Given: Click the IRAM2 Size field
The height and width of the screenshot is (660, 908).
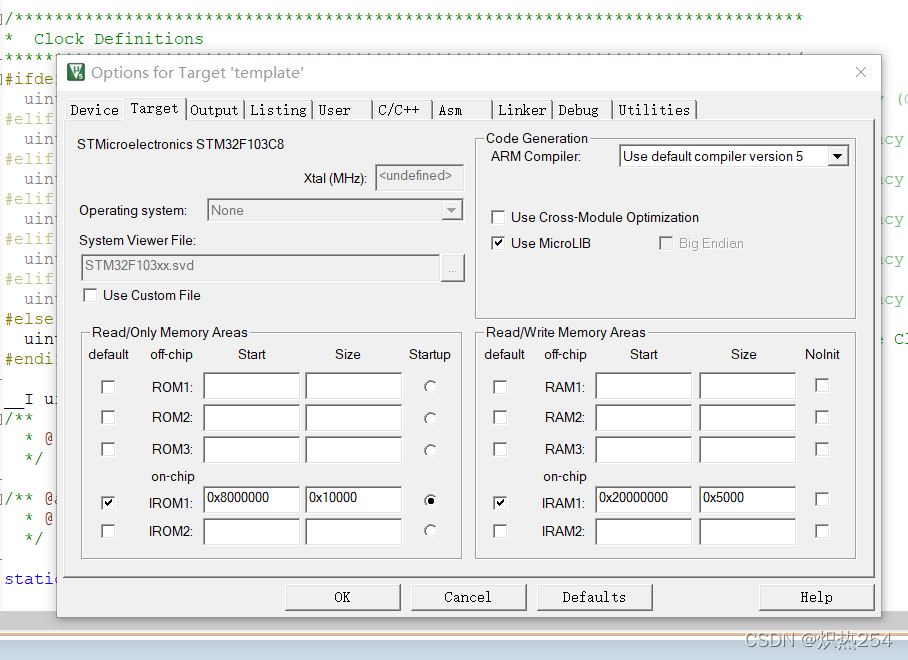Looking at the screenshot, I should pos(748,531).
